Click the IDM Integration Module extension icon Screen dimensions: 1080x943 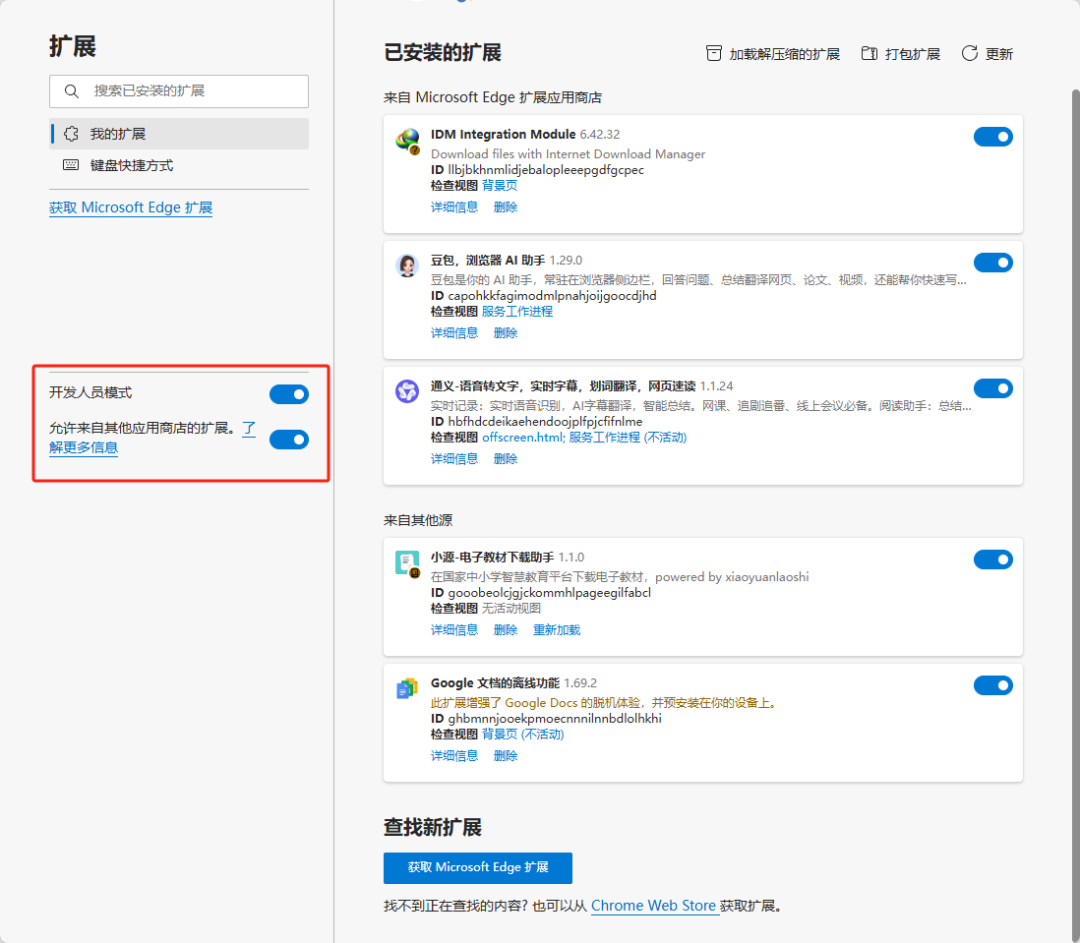[407, 140]
